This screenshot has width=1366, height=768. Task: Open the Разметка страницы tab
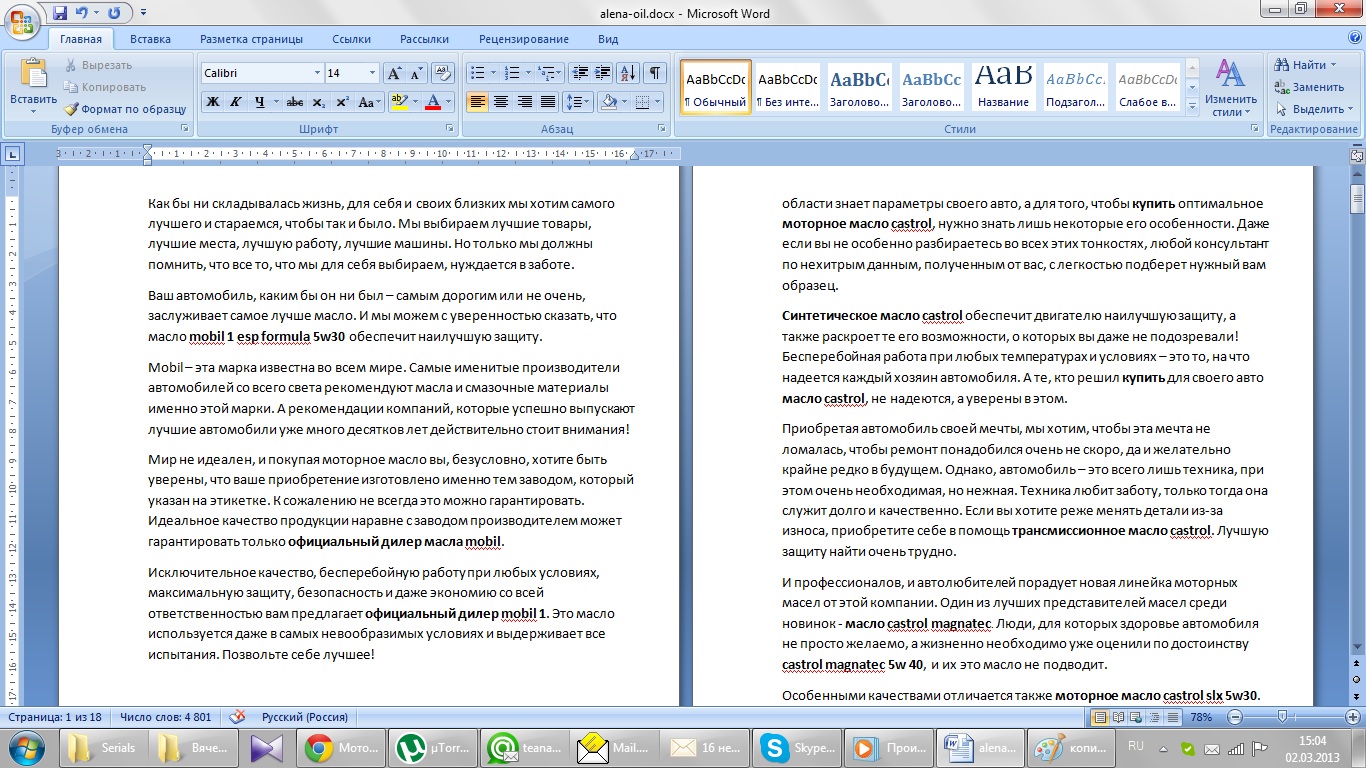coord(251,39)
